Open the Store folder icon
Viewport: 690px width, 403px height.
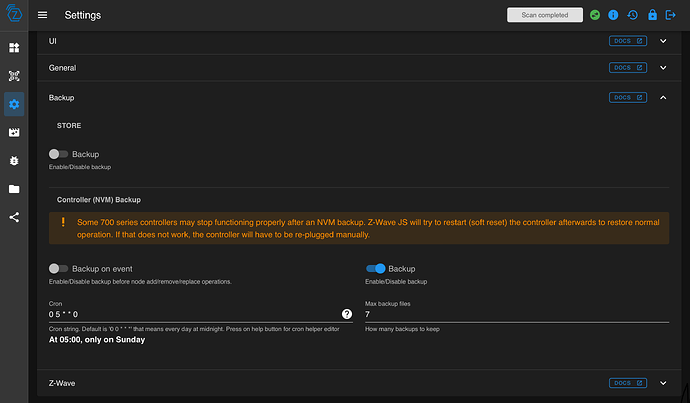(x=14, y=189)
